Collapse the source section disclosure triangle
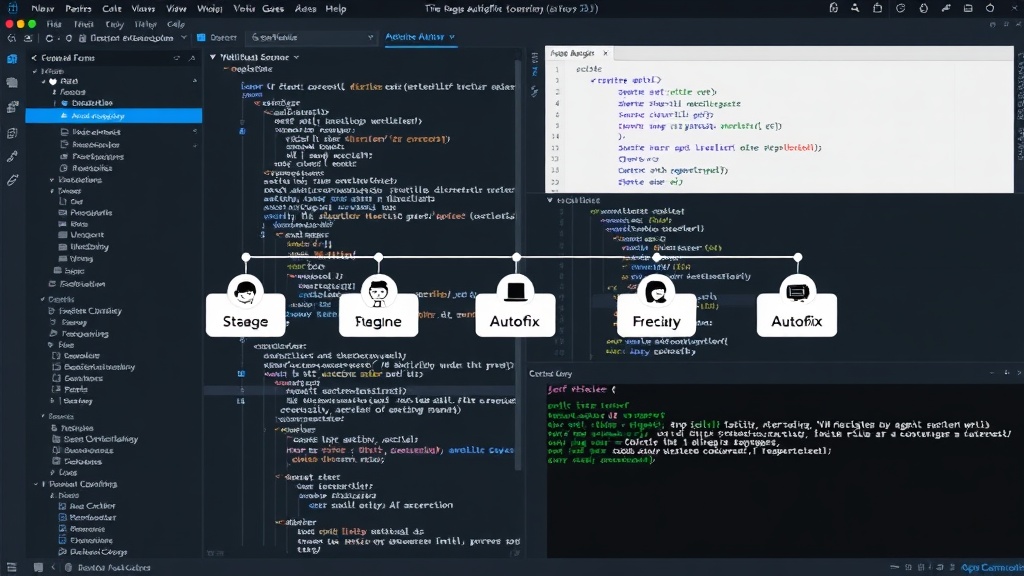Image resolution: width=1024 pixels, height=576 pixels. click(213, 57)
